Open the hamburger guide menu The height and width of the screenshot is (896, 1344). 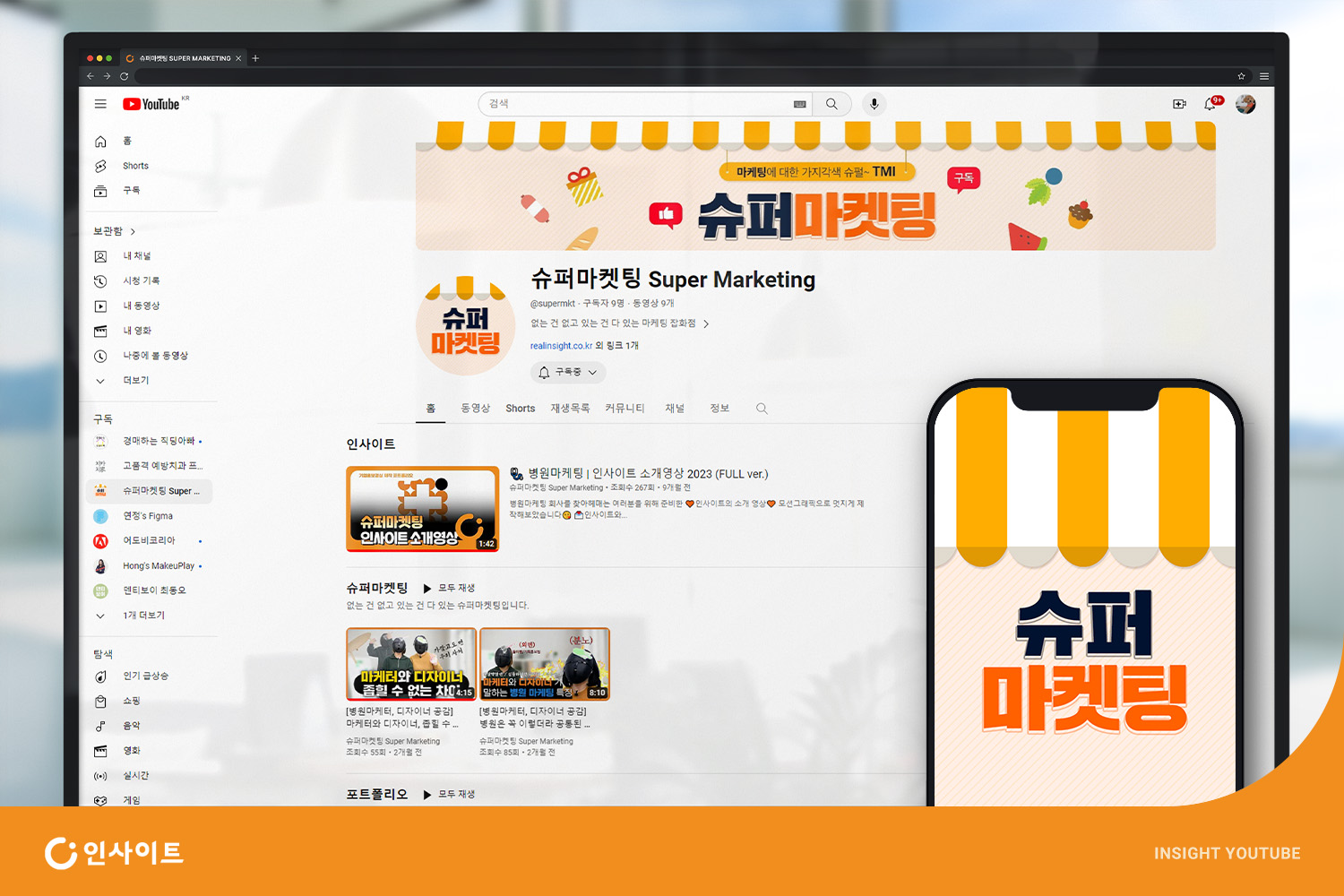100,104
